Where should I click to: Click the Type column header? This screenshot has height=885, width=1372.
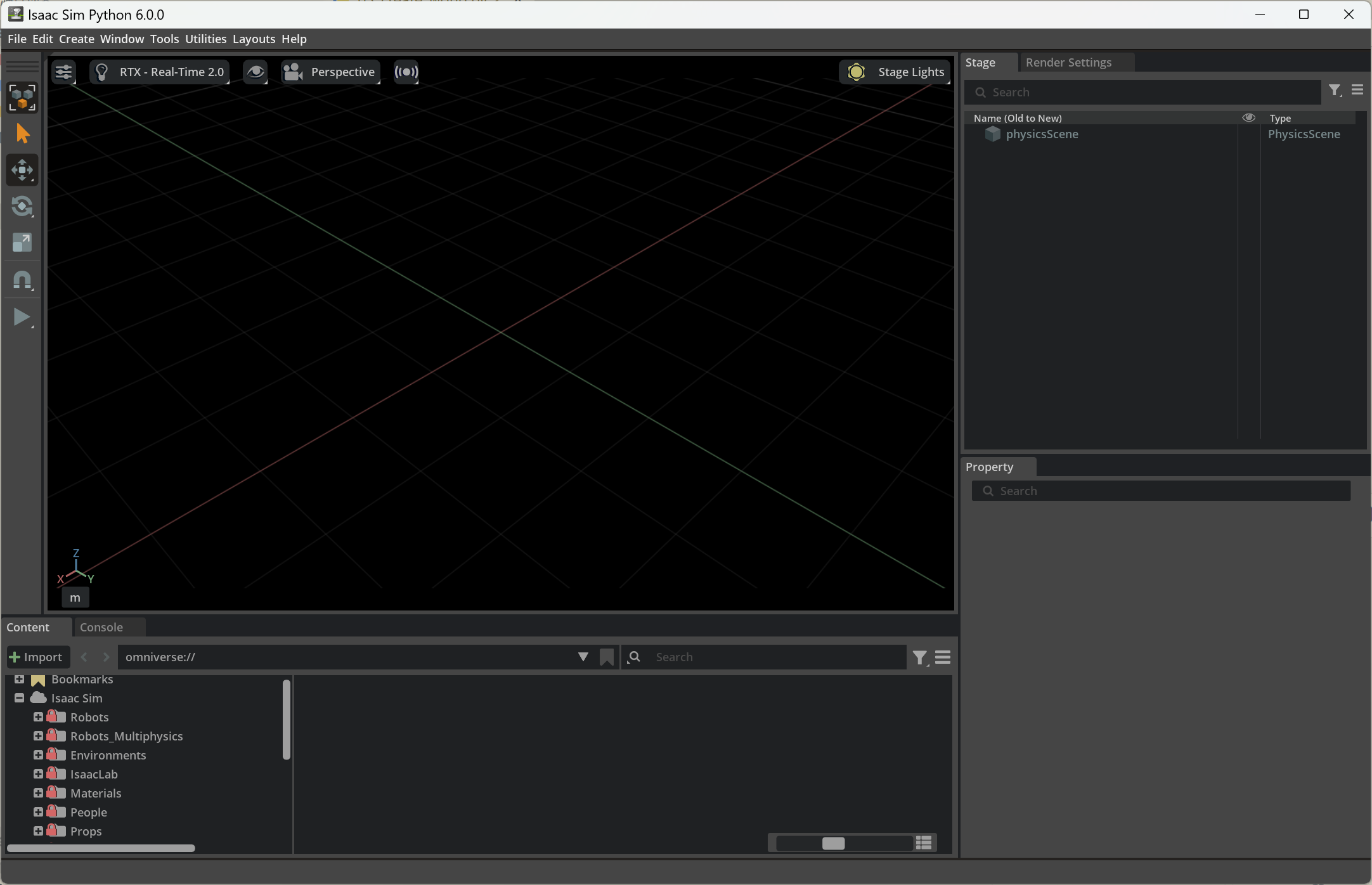pyautogui.click(x=1280, y=118)
